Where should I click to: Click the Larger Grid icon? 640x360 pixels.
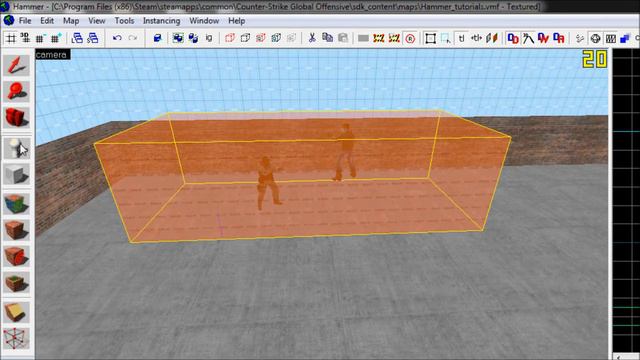56,38
